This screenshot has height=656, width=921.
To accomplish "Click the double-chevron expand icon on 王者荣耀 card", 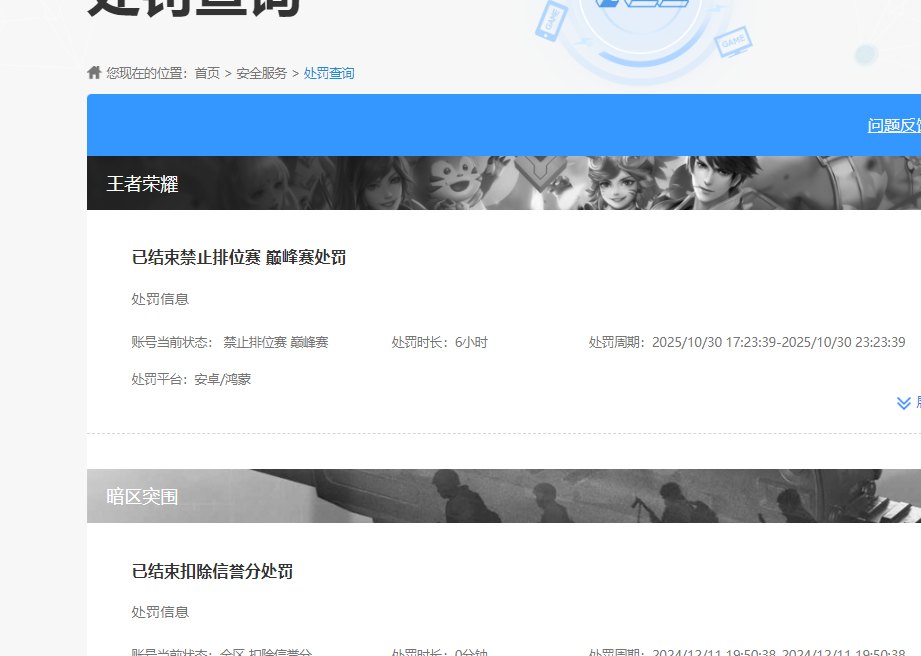I will pos(905,402).
